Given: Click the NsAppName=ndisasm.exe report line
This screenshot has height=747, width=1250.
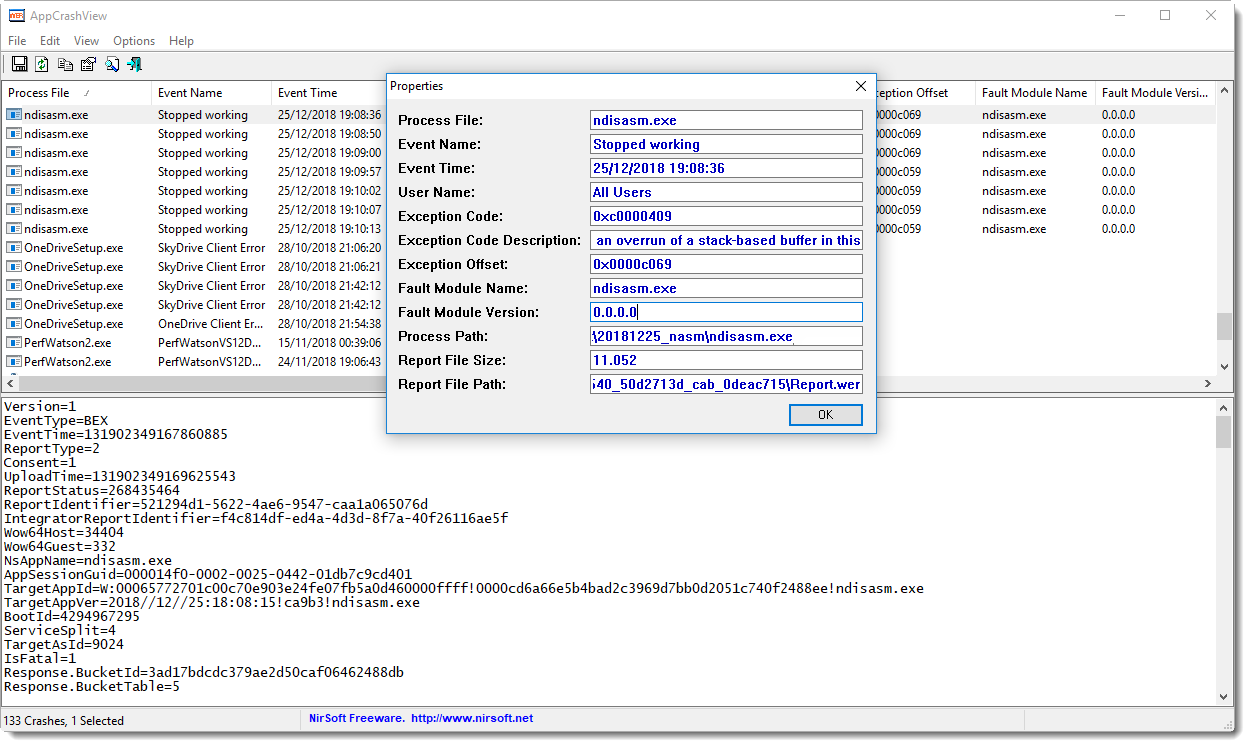Looking at the screenshot, I should pyautogui.click(x=88, y=561).
